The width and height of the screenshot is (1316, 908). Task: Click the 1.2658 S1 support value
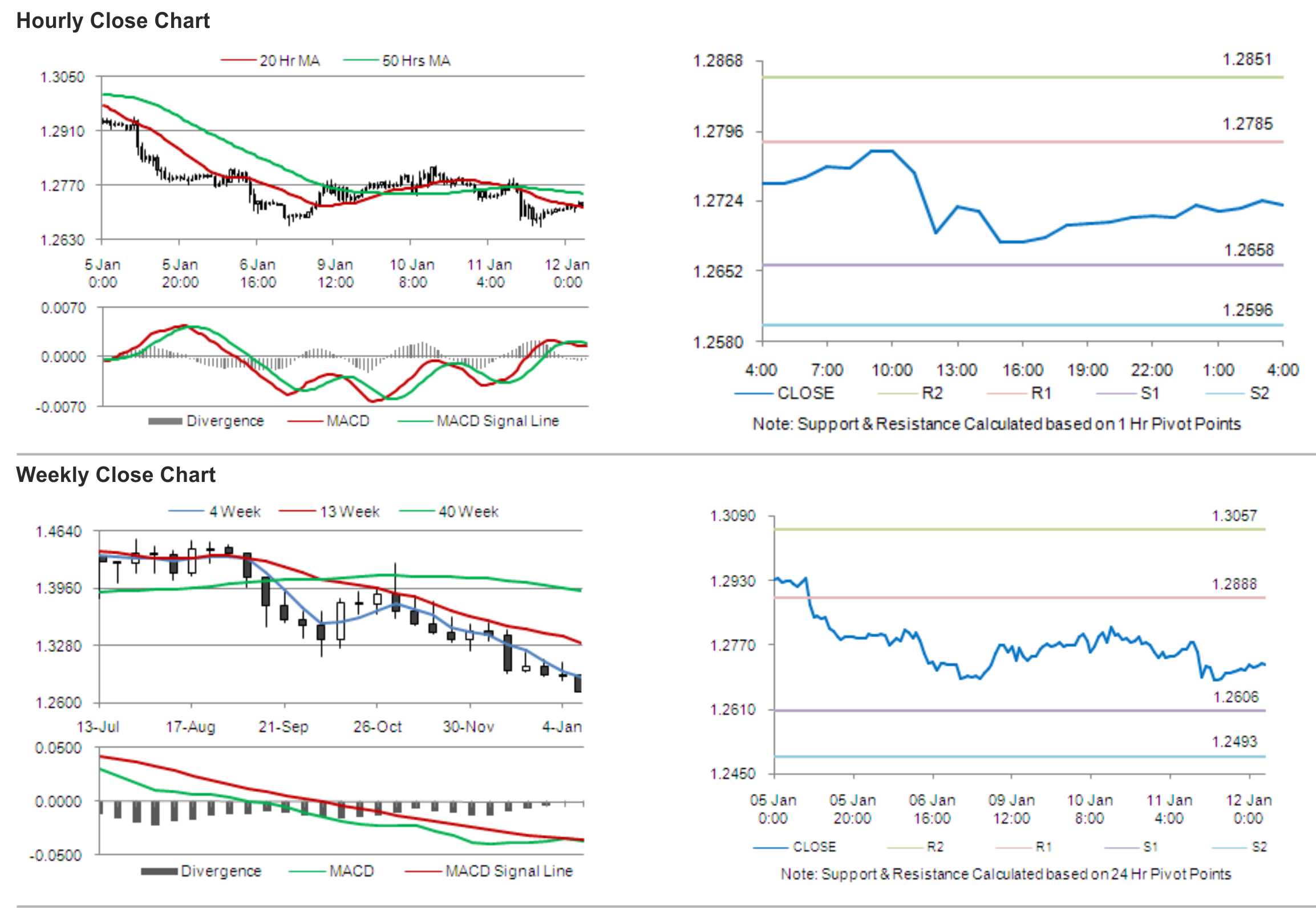[1249, 250]
